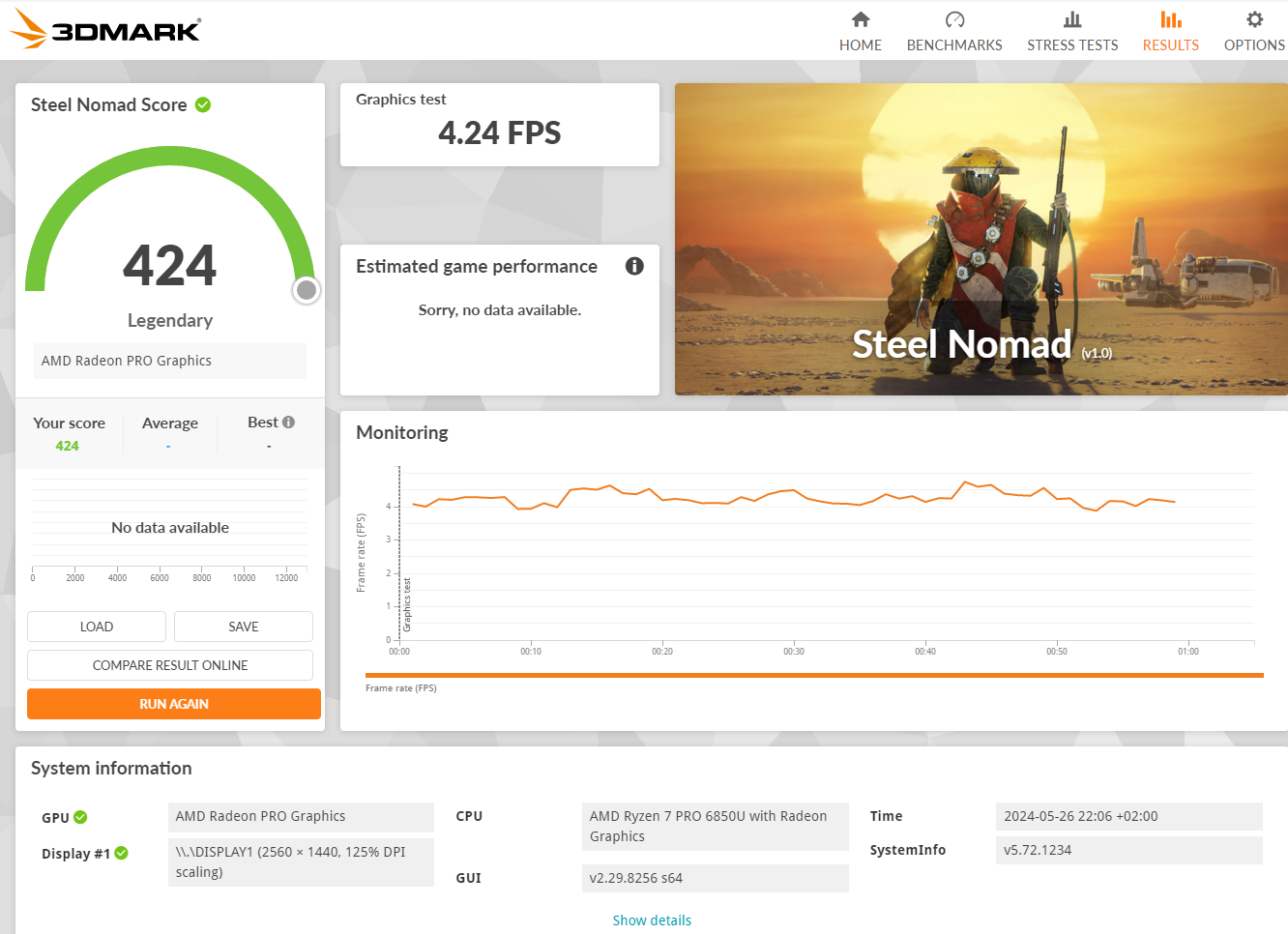1288x934 pixels.
Task: Click the System information heading
Action: 111,768
